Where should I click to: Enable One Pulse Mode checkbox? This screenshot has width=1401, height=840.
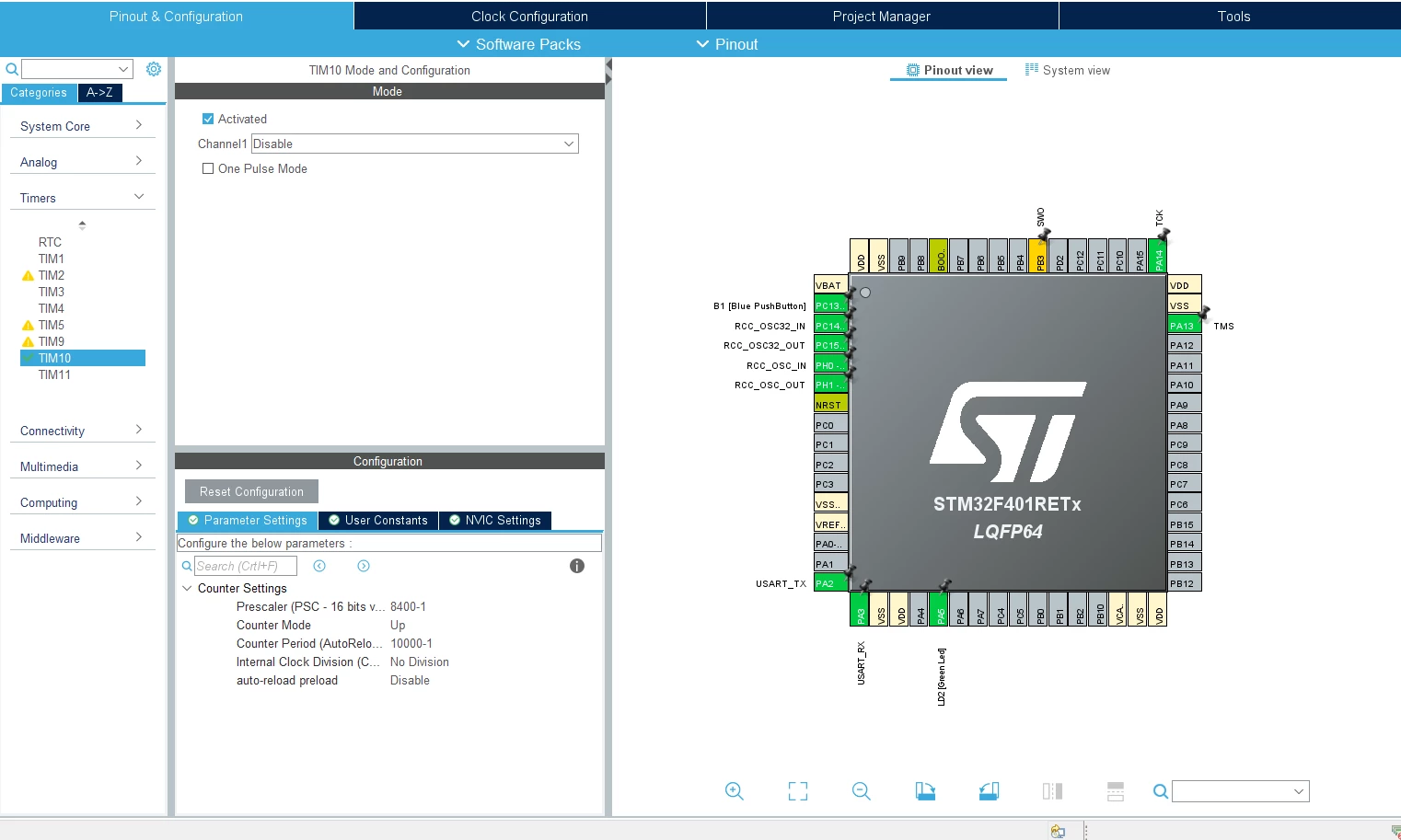pyautogui.click(x=208, y=168)
